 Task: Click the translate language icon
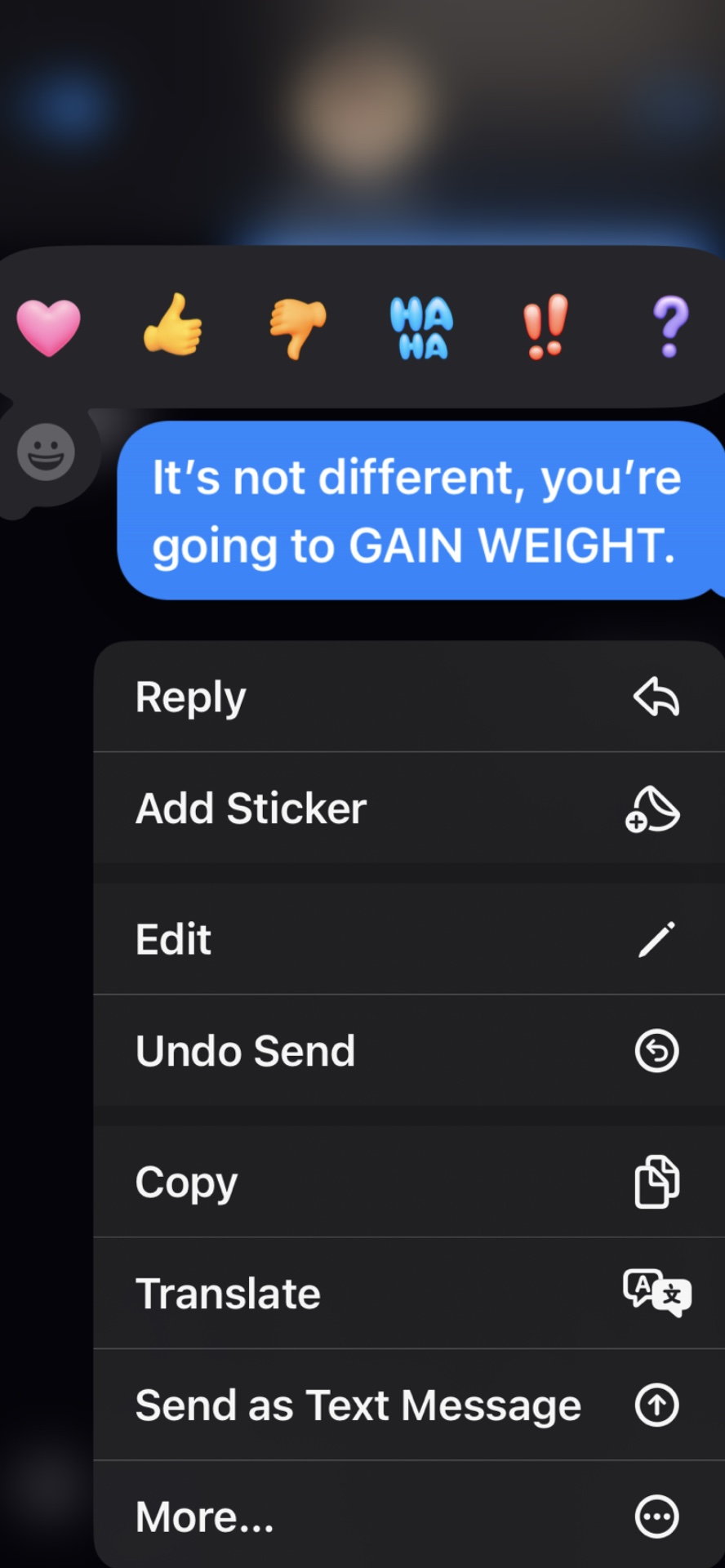657,1293
